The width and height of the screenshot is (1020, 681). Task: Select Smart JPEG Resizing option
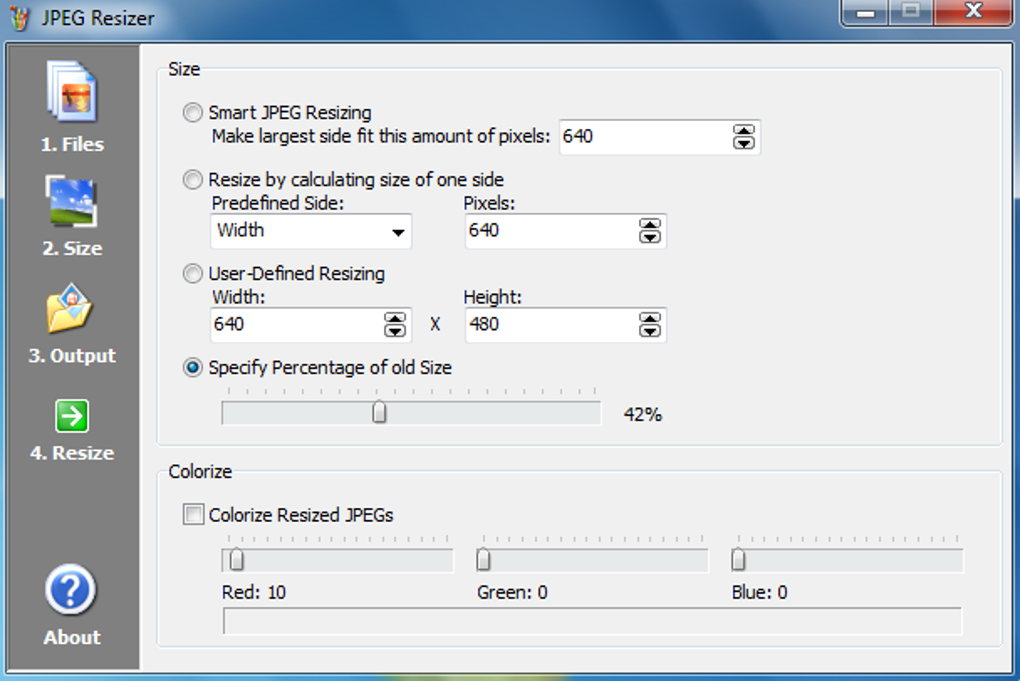[x=192, y=113]
